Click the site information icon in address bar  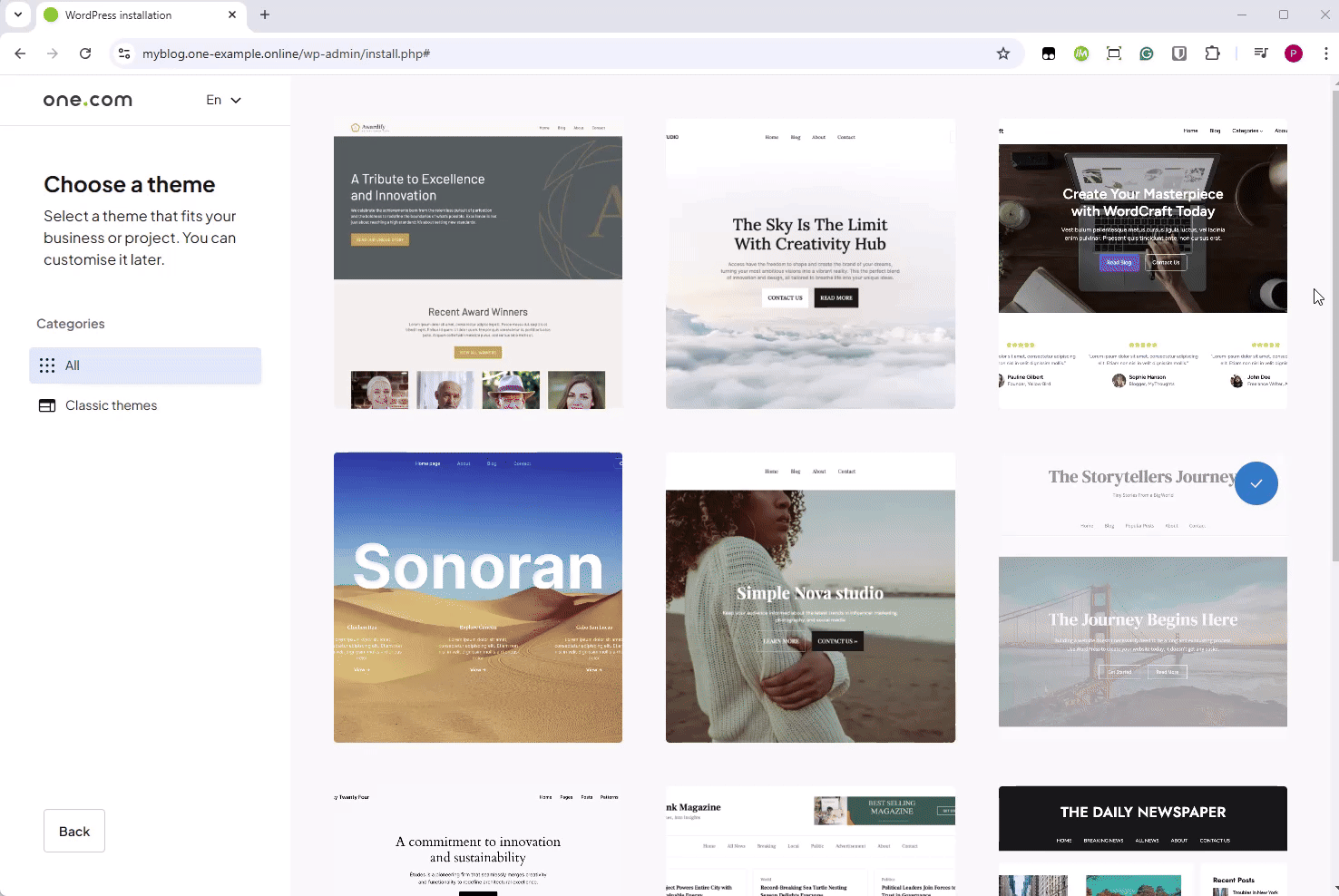123,54
